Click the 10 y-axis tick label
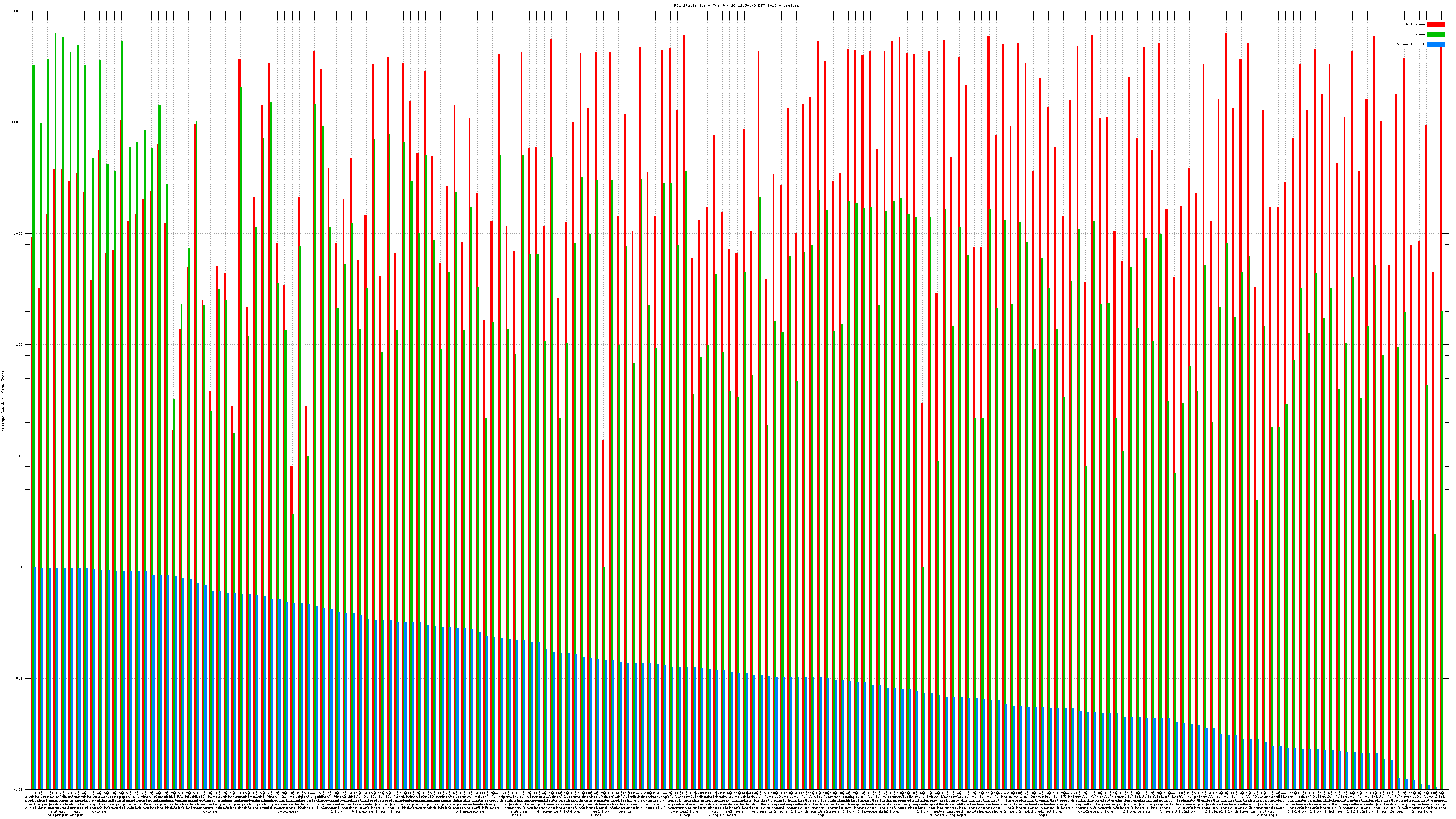The height and width of the screenshot is (819, 1456). tap(21, 456)
